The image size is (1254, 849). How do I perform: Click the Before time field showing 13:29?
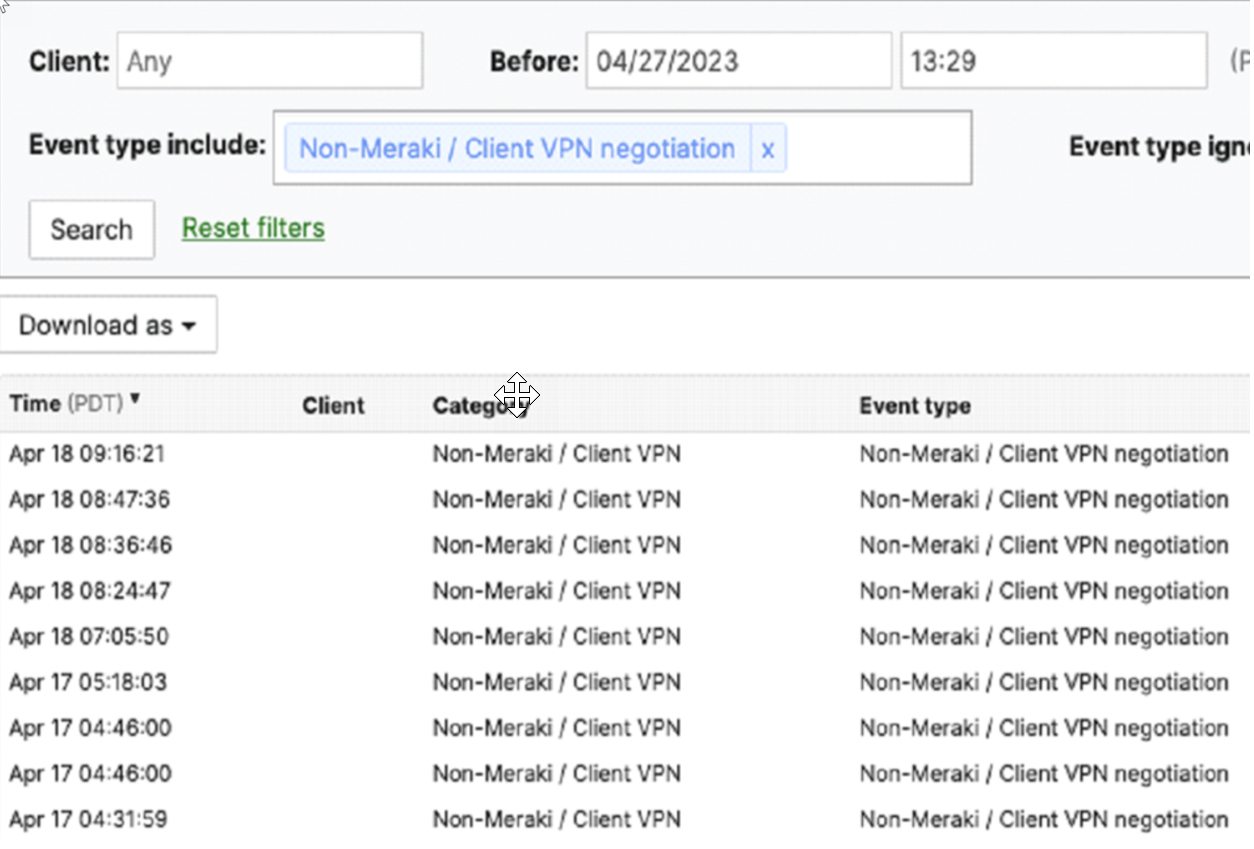[x=1053, y=61]
